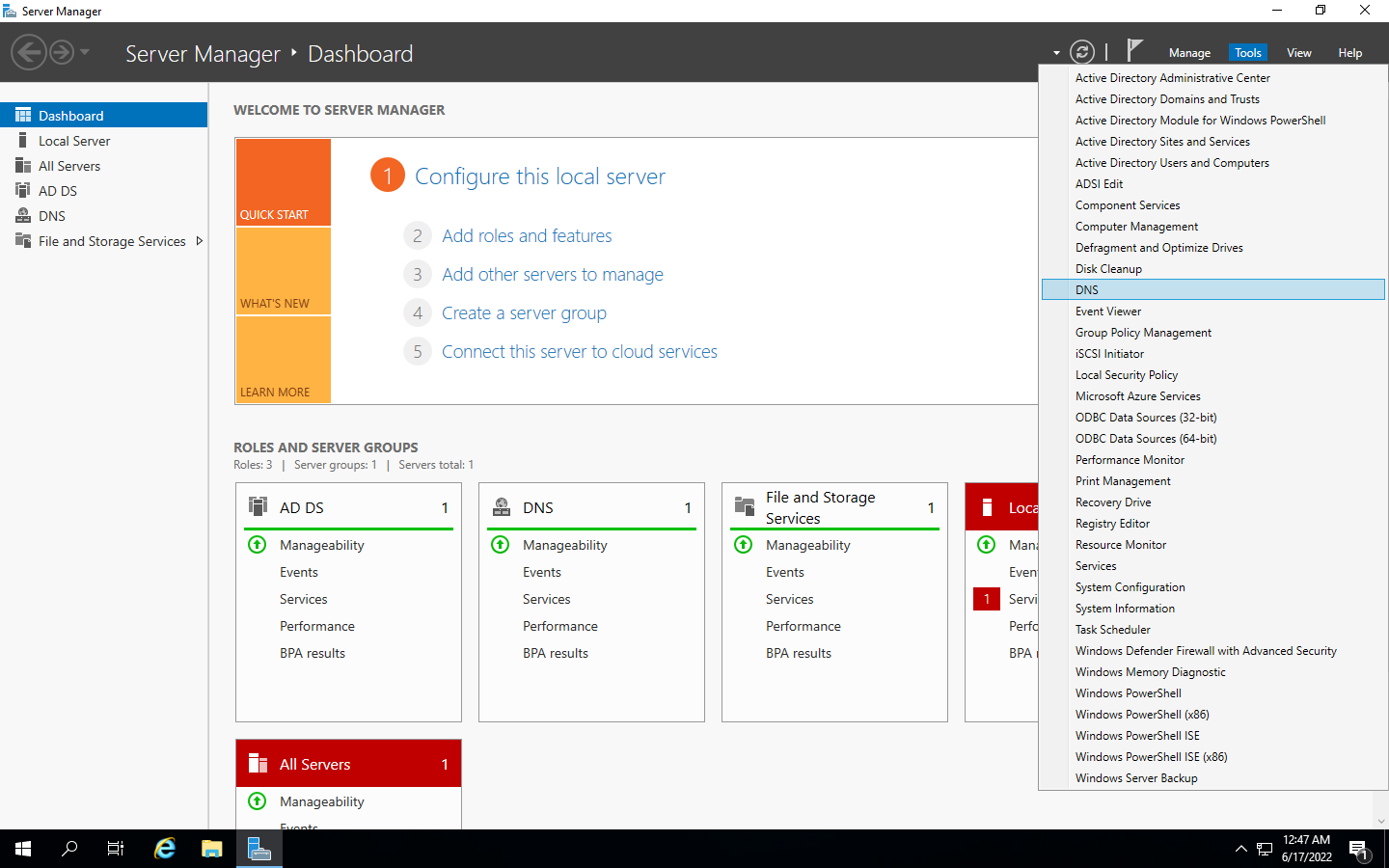Open Internet Explorer from the taskbar

point(164,848)
